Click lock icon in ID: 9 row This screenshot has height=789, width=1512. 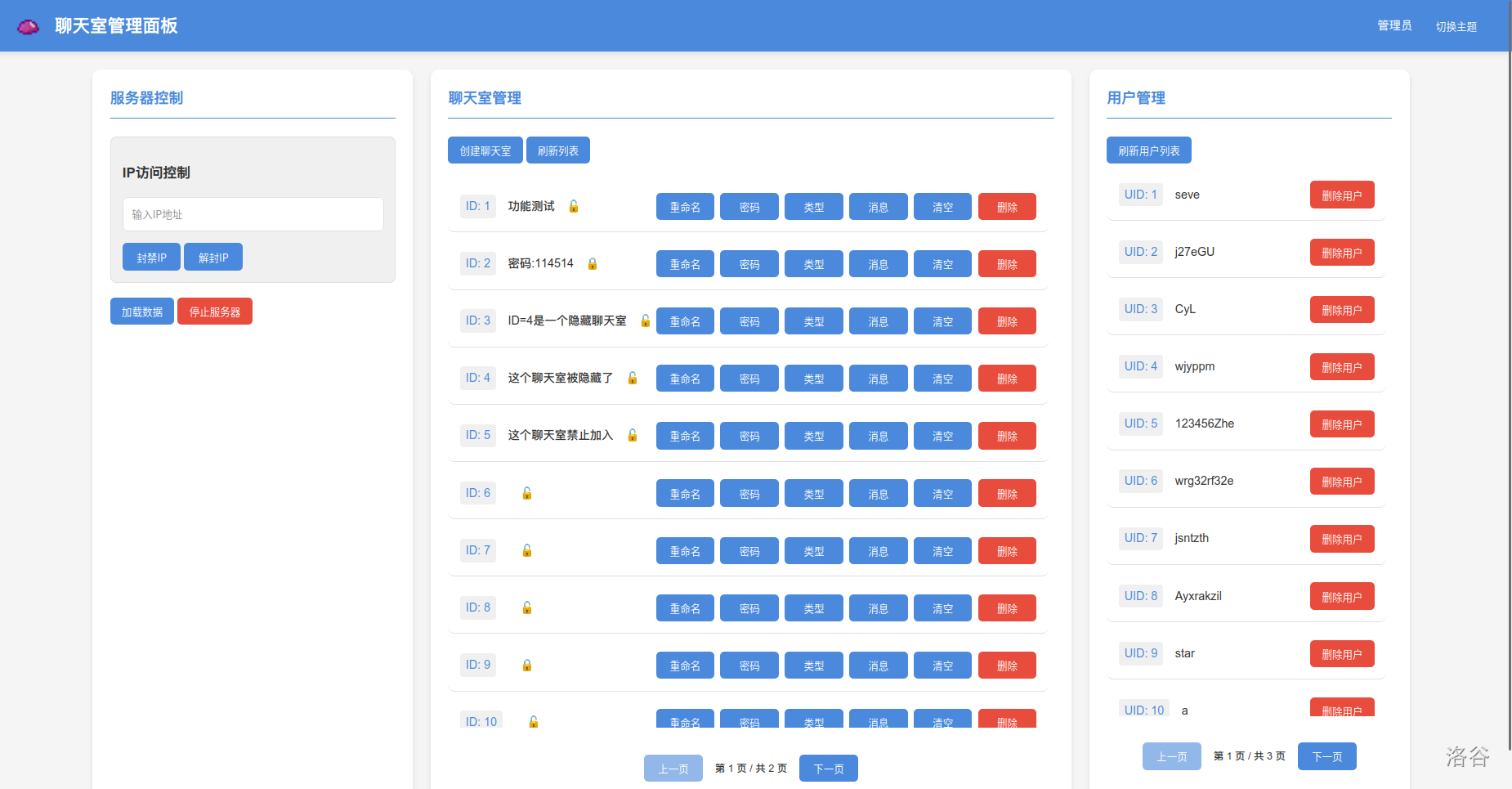pyautogui.click(x=527, y=665)
